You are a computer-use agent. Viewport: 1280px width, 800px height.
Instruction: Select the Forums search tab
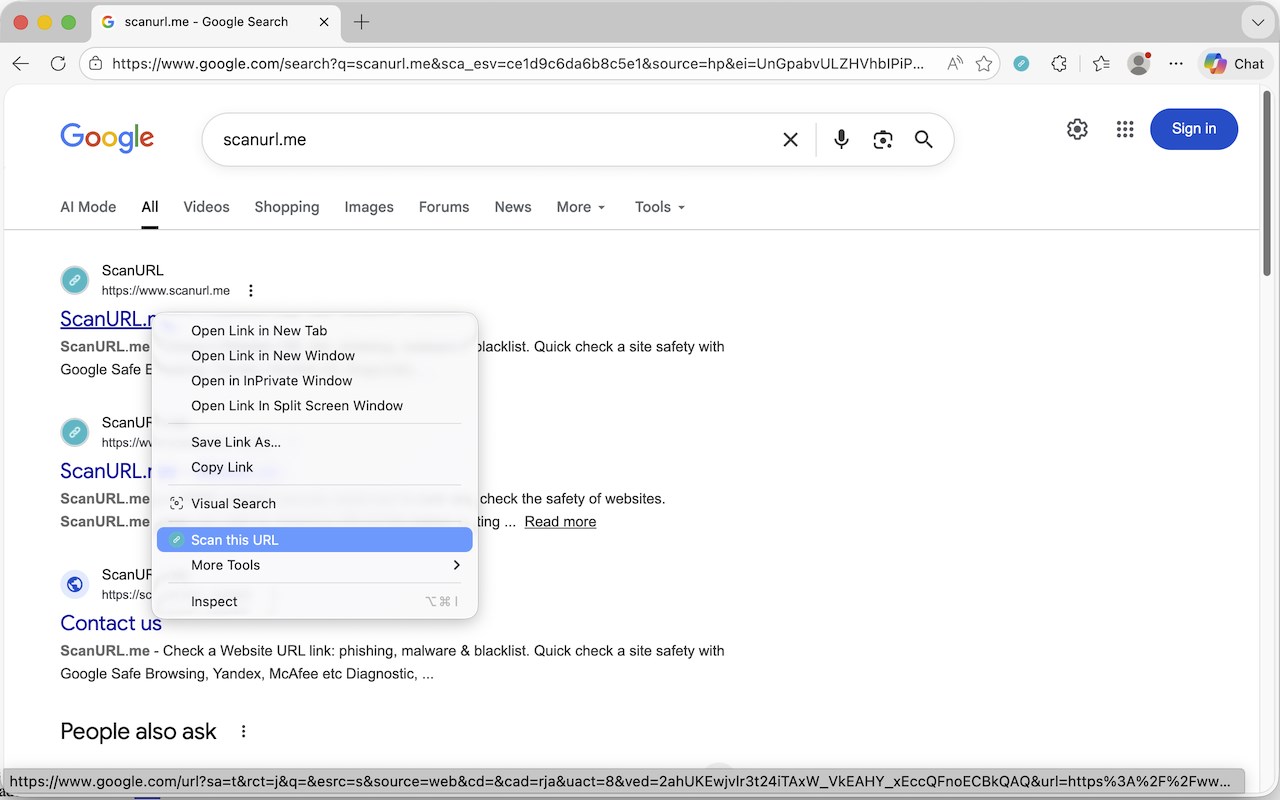[444, 207]
